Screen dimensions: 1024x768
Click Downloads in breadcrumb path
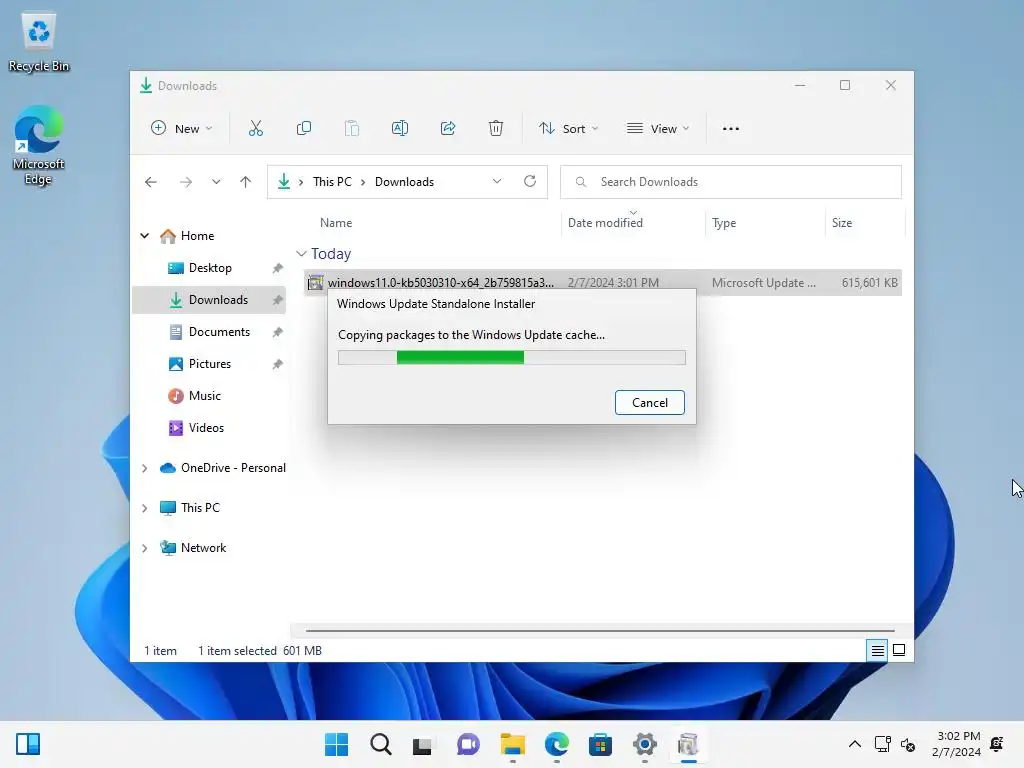click(x=404, y=182)
